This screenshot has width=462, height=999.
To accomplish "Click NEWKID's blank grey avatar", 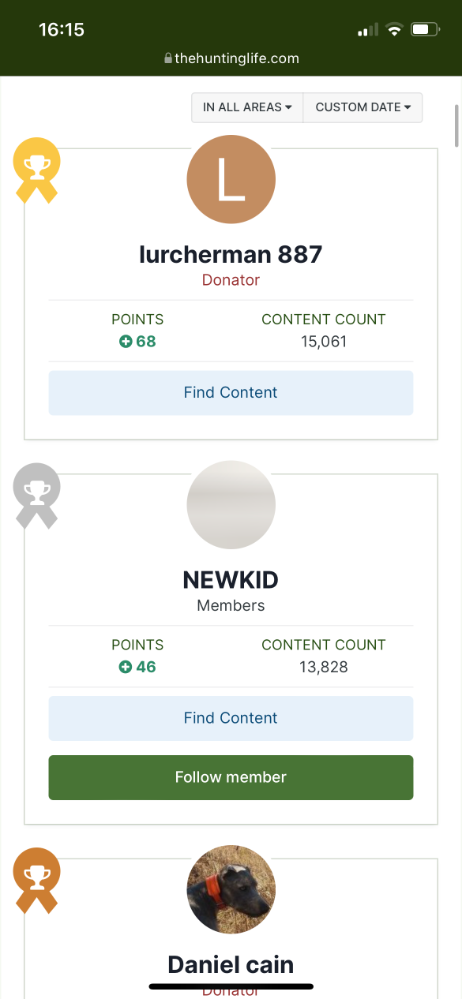I will click(x=231, y=505).
